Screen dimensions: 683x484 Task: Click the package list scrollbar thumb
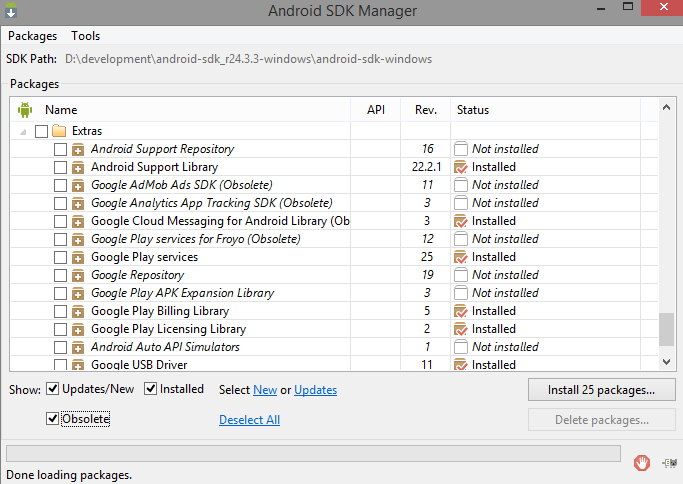(x=666, y=329)
